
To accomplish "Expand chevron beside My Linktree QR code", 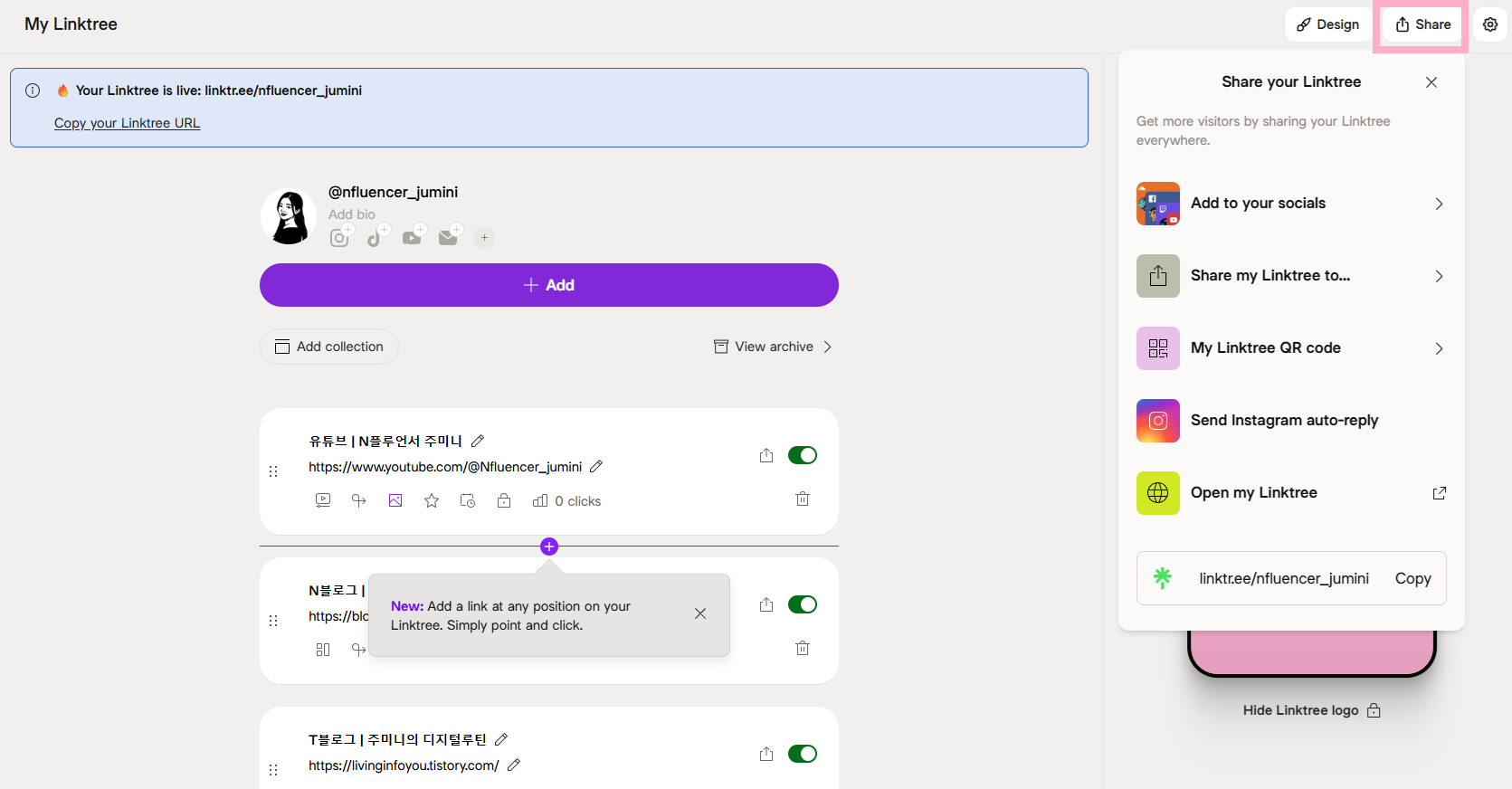I will pos(1439,348).
